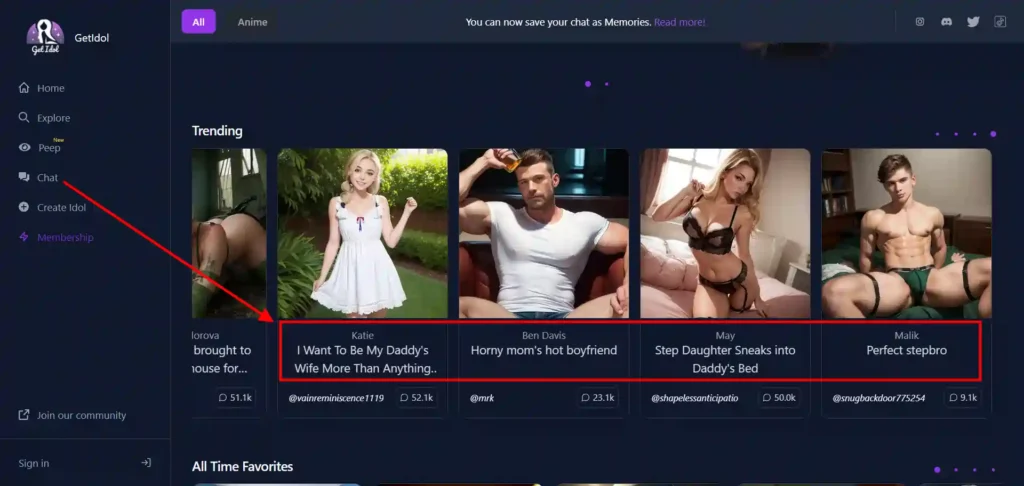Viewport: 1024px width, 486px height.
Task: Click the Explore label
Action: [x=54, y=118]
